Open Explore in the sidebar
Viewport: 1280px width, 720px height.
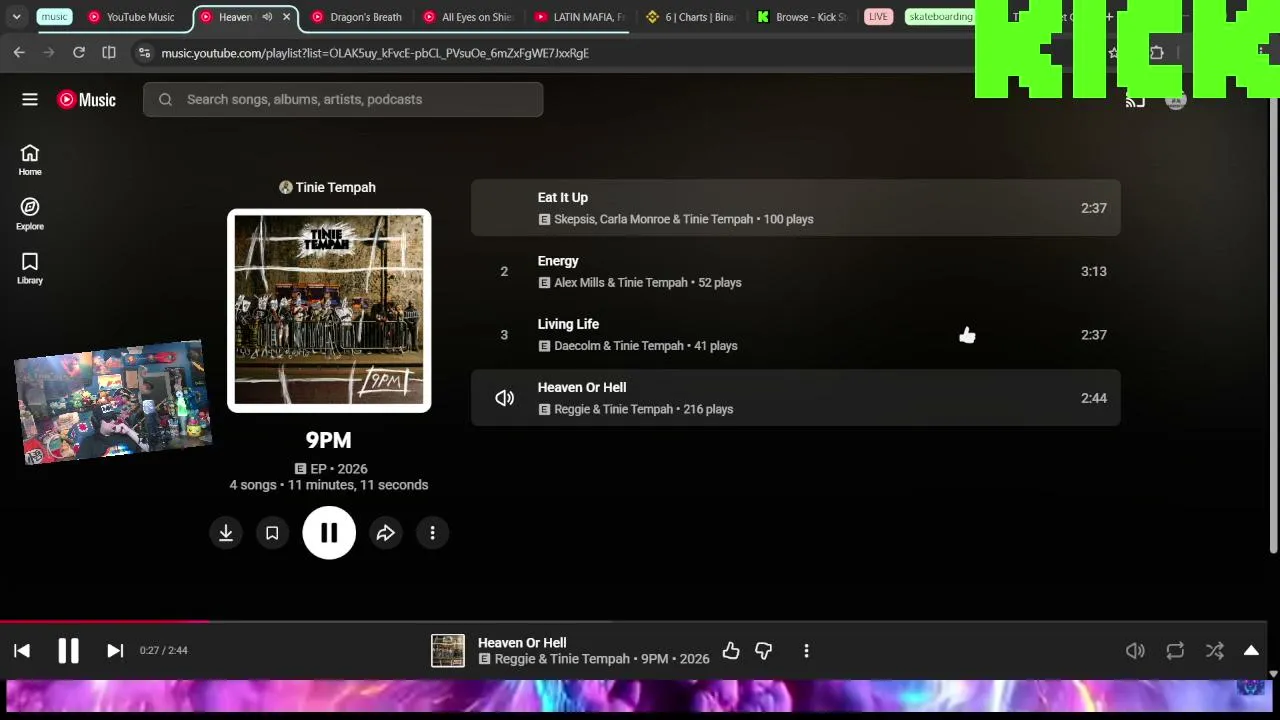(30, 214)
